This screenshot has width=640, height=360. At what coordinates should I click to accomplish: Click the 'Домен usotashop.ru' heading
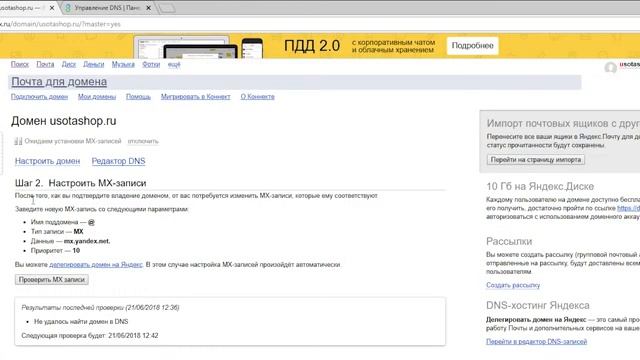(64, 121)
